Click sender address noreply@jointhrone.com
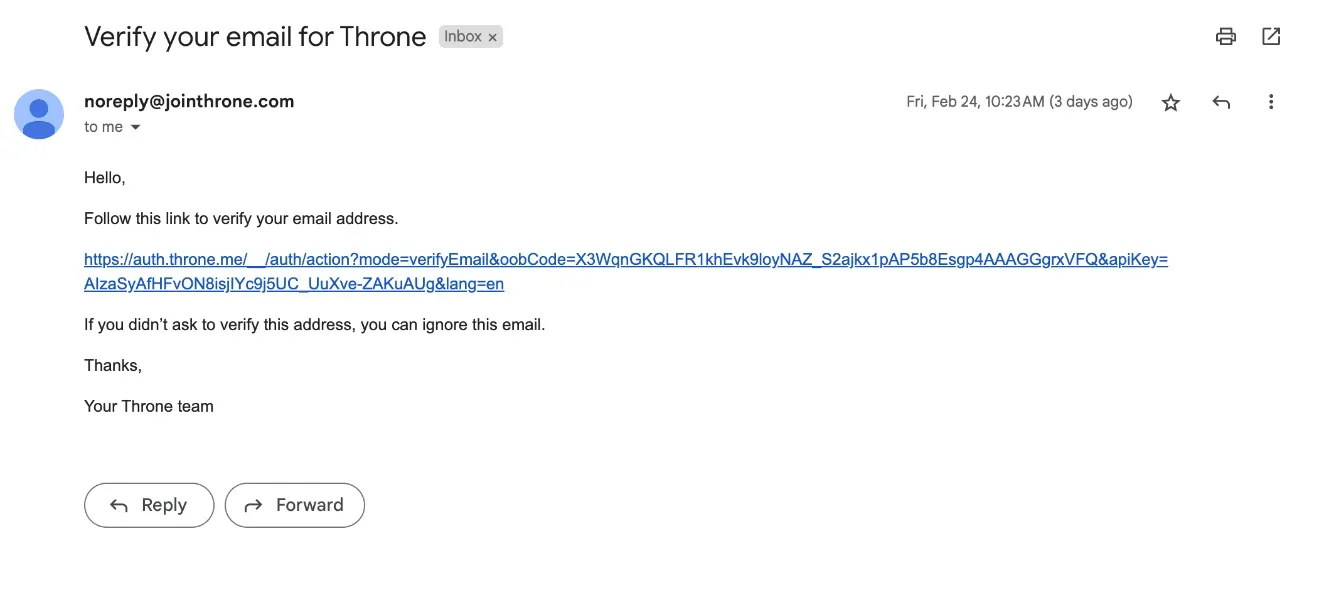 pos(189,101)
